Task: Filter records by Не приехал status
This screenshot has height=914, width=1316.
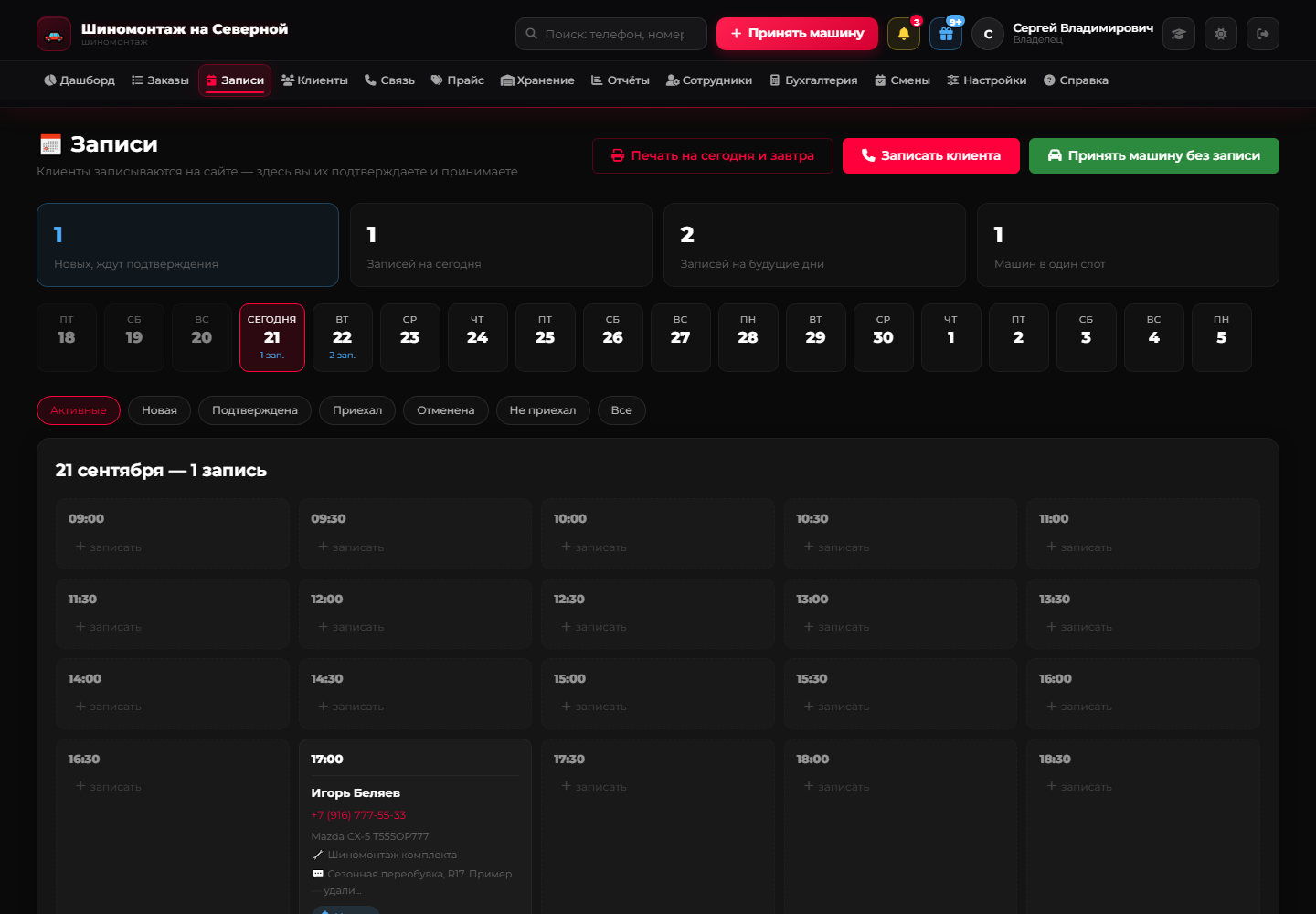Action: (543, 410)
